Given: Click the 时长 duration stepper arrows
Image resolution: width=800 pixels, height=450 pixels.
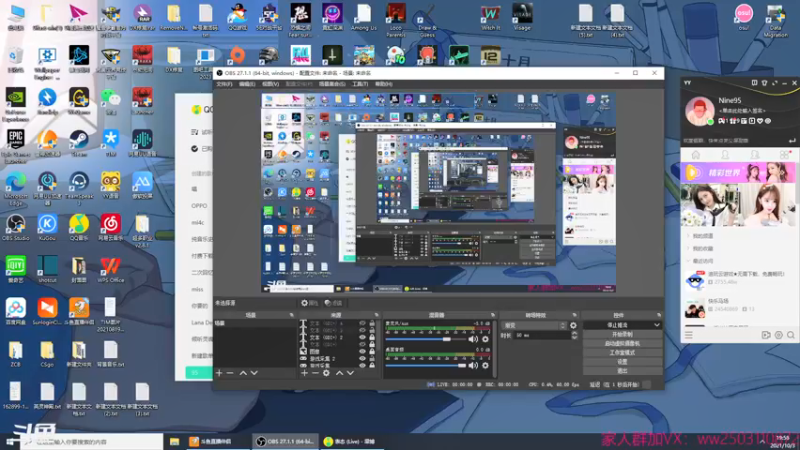Looking at the screenshot, I should (574, 335).
